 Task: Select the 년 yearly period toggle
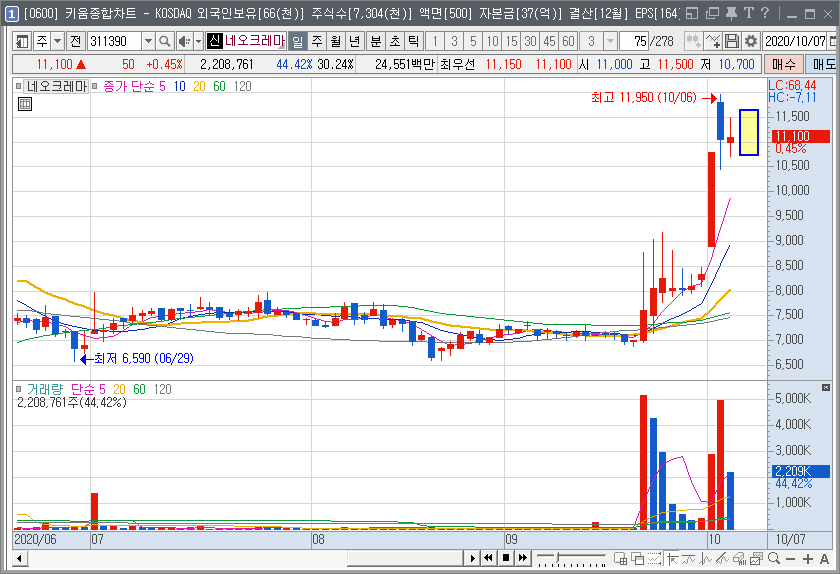pos(355,41)
